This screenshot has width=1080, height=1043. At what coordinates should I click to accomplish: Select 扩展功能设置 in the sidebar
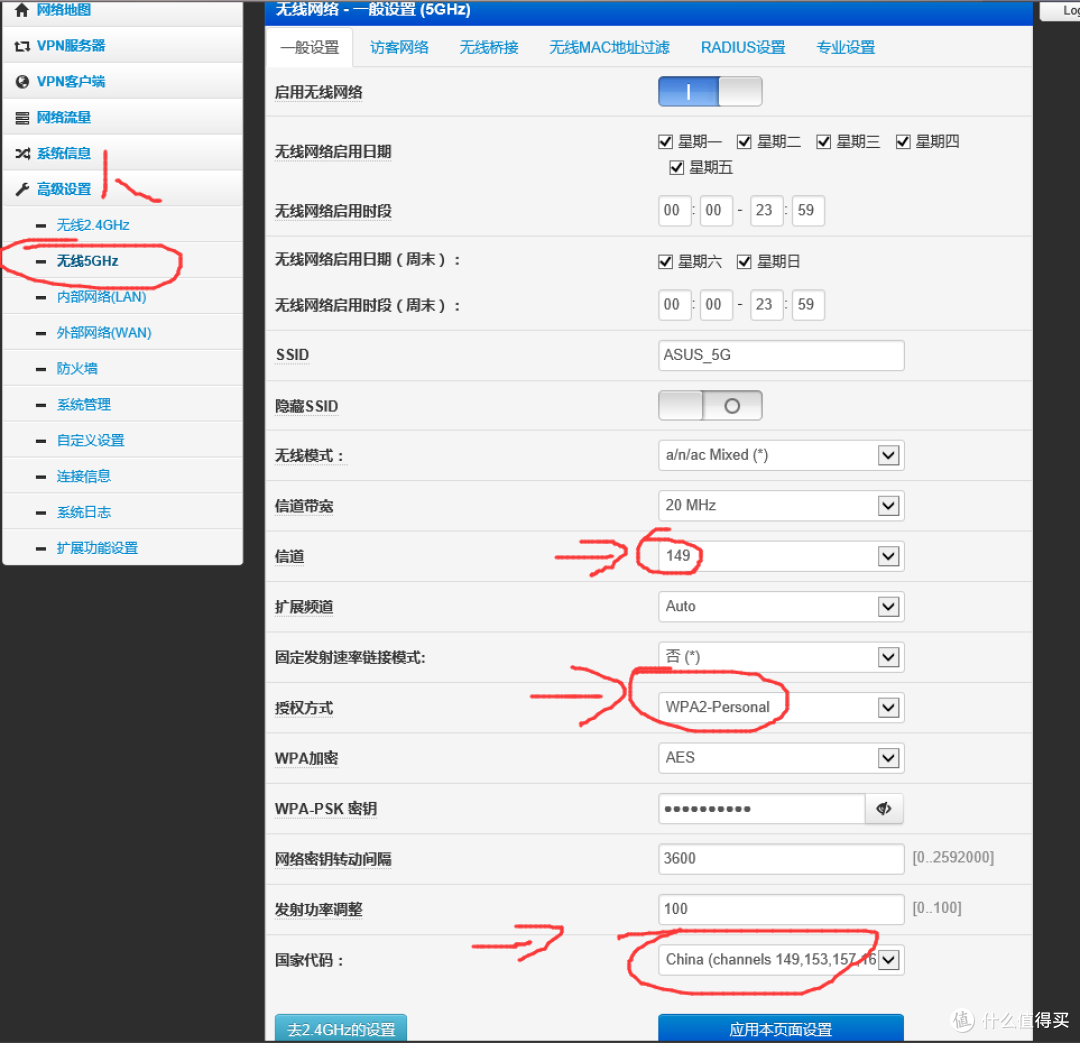97,548
